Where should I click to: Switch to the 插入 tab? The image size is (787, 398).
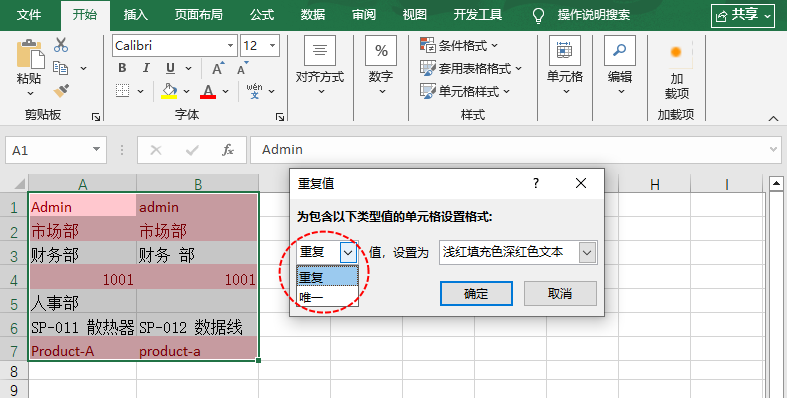pos(136,15)
